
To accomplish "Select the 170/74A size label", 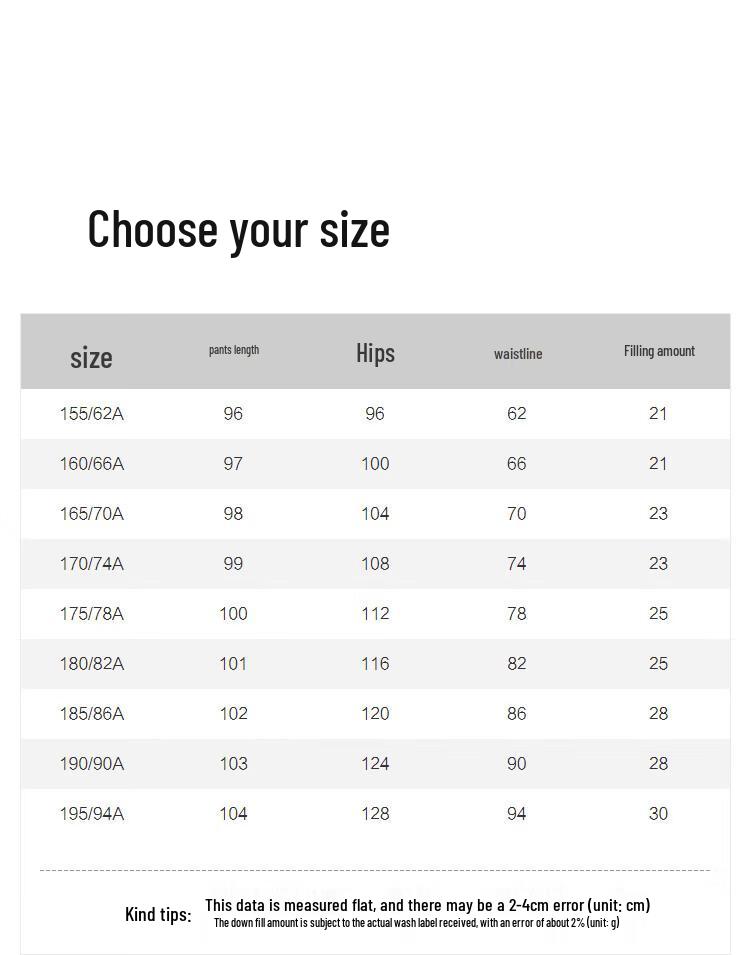I will pos(92,564).
